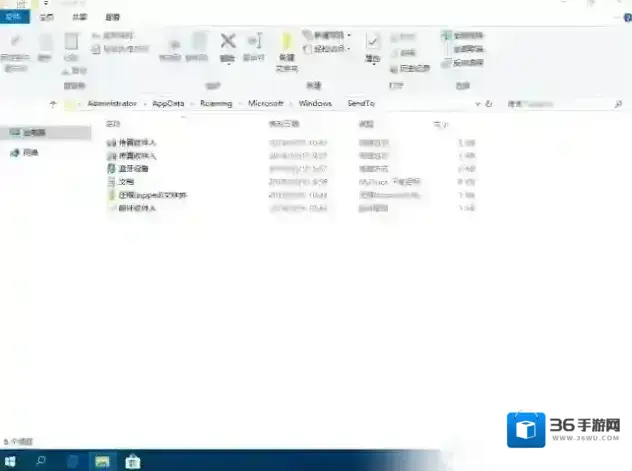The width and height of the screenshot is (632, 471).
Task: Click the Edit button in the ribbon
Action: pyautogui.click(x=403, y=53)
